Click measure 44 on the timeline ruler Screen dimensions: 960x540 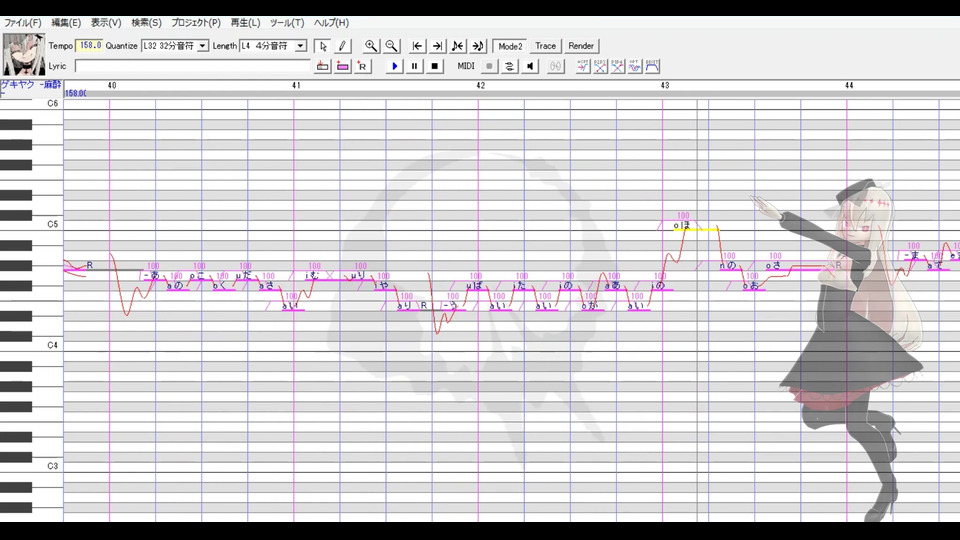tap(849, 86)
